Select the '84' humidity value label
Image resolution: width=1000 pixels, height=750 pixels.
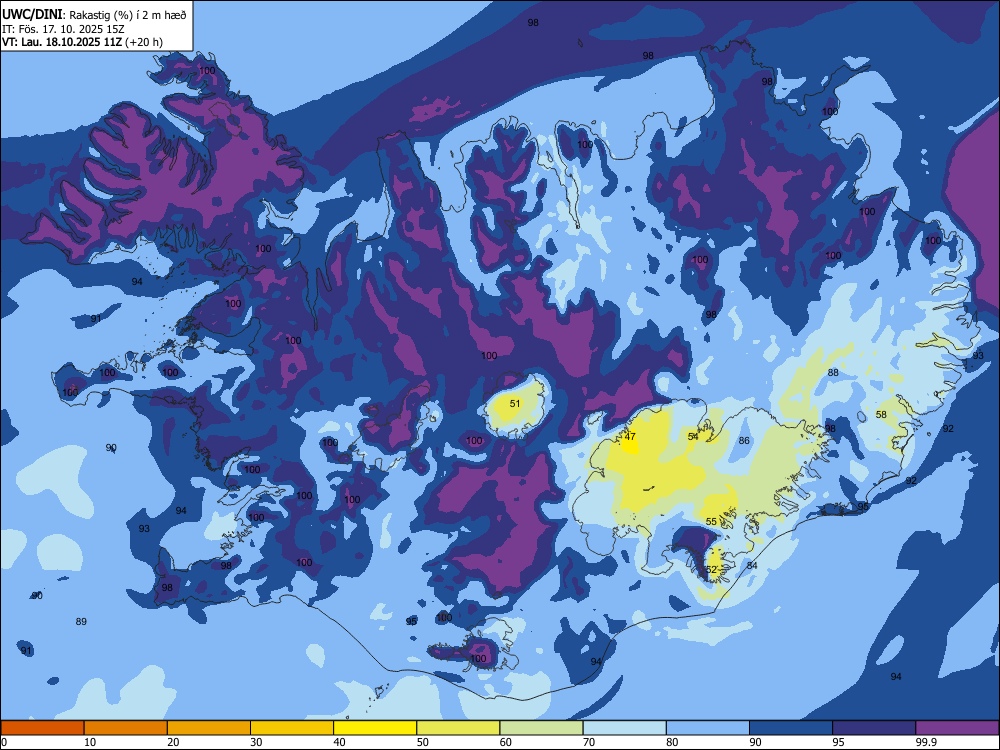pos(752,566)
